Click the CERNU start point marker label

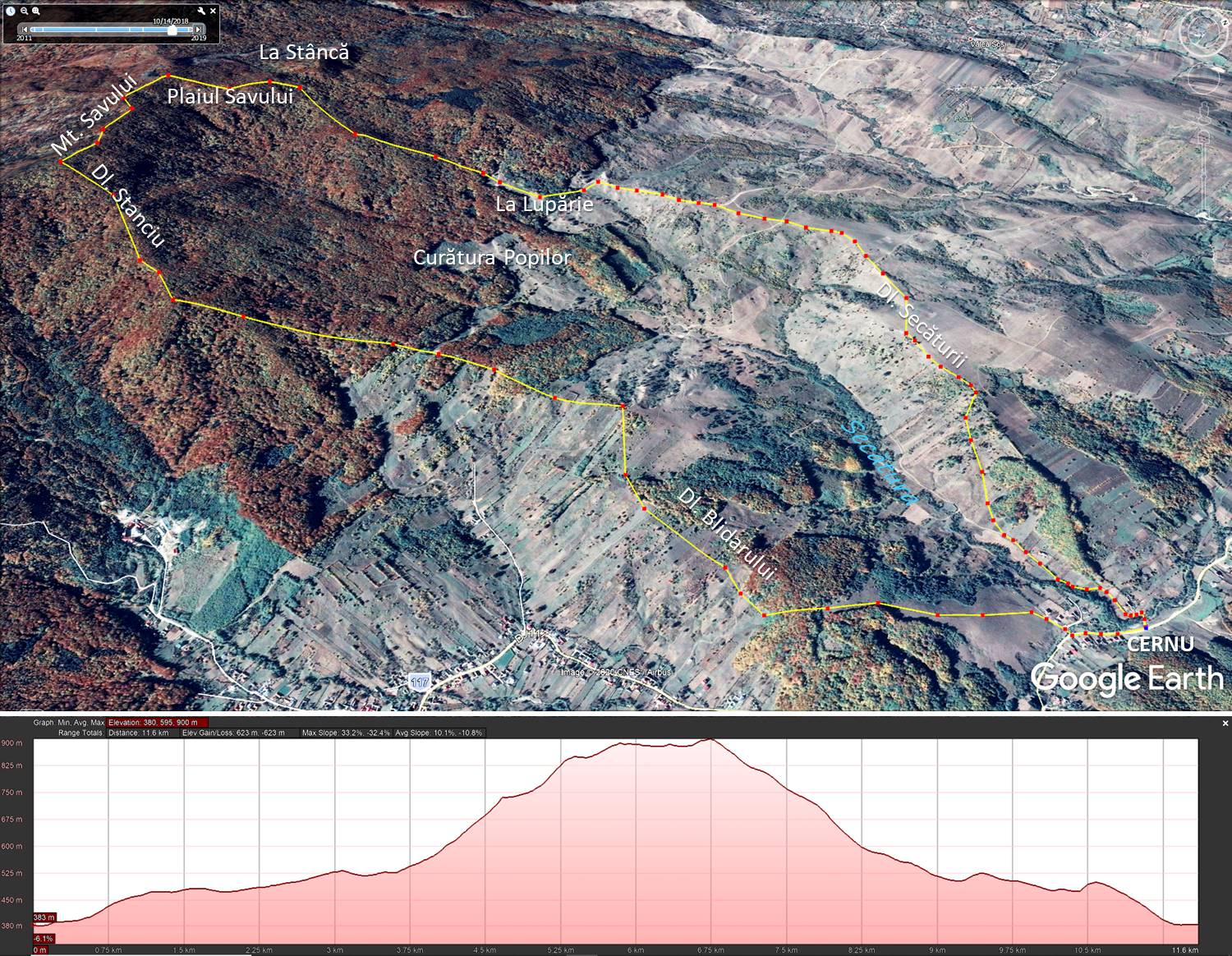coord(1160,645)
